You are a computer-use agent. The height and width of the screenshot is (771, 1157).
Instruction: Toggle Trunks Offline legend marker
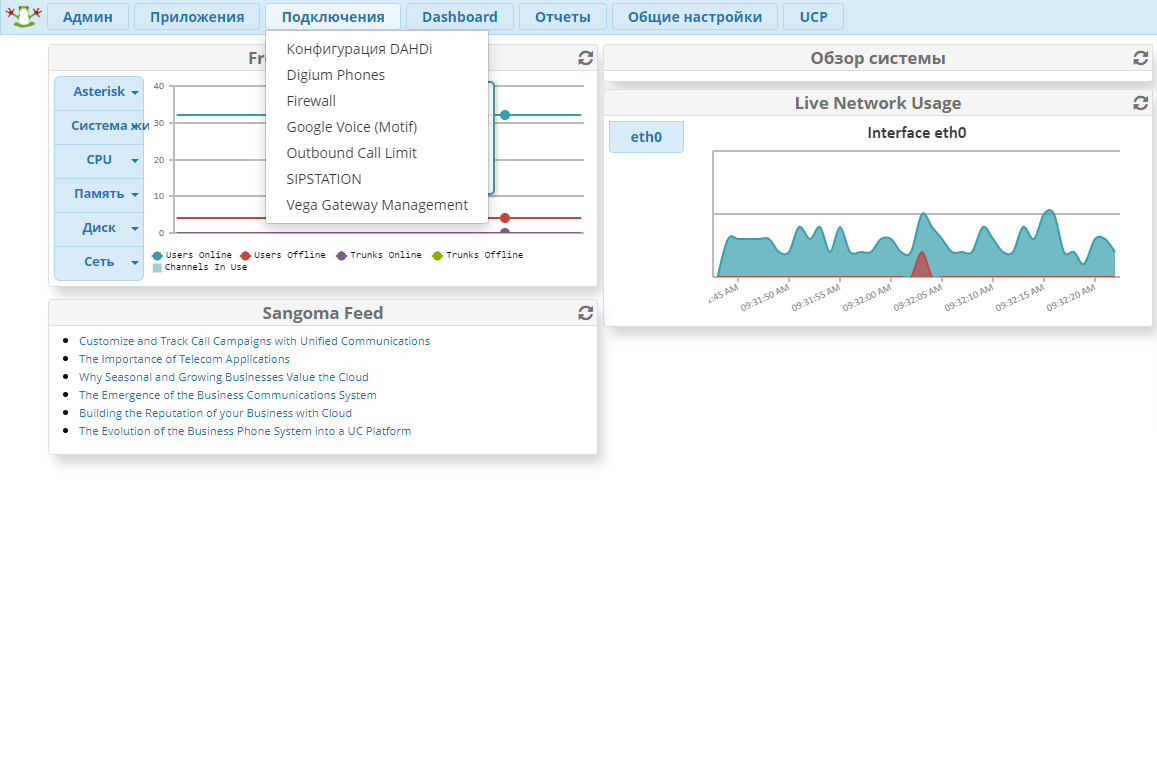pos(437,256)
